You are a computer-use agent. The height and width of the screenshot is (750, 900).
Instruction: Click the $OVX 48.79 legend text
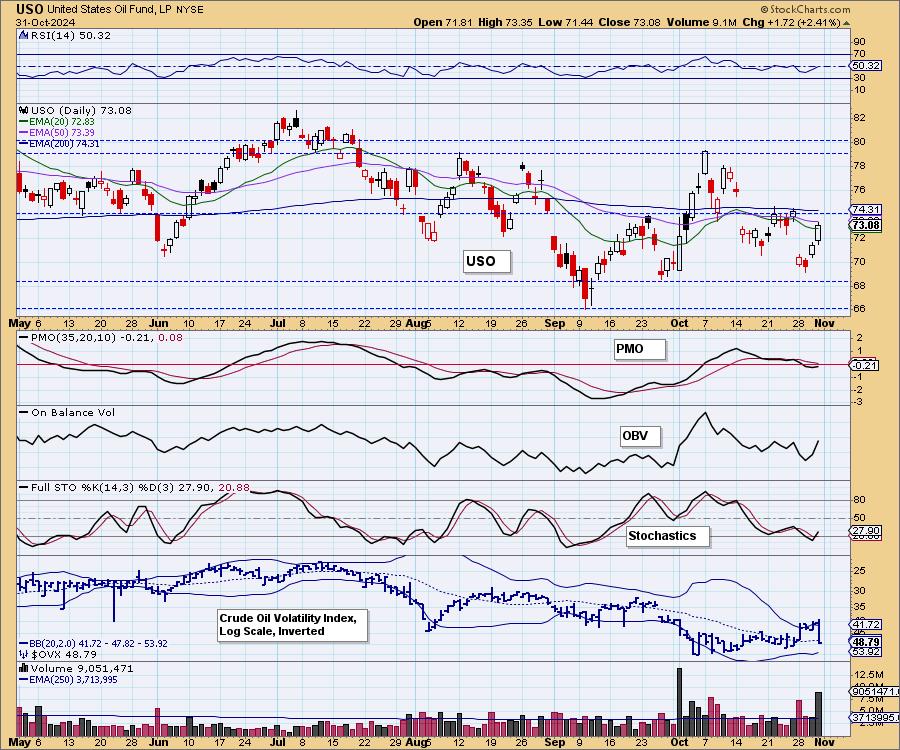point(63,654)
